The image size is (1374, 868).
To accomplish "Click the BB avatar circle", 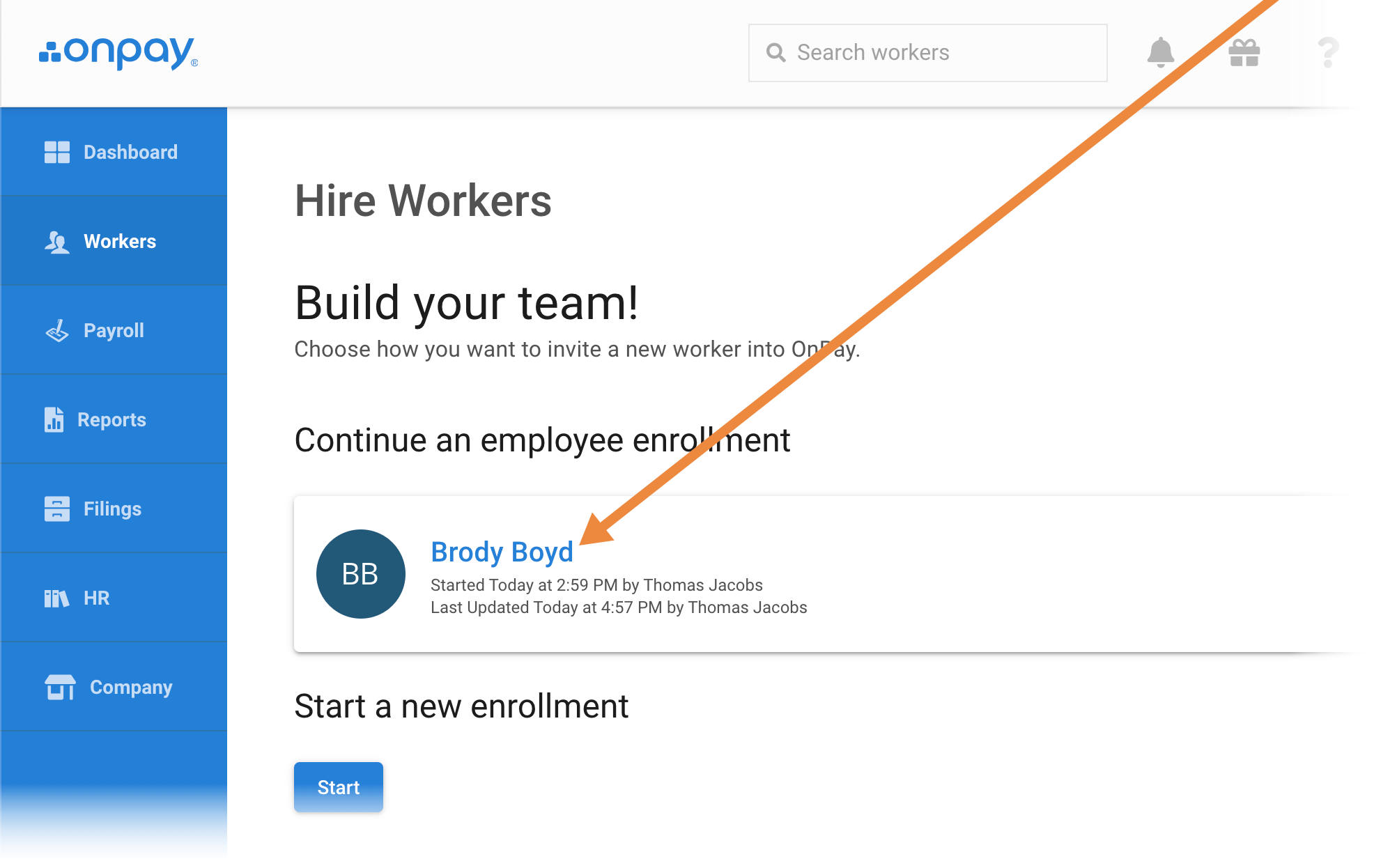I will 360,574.
